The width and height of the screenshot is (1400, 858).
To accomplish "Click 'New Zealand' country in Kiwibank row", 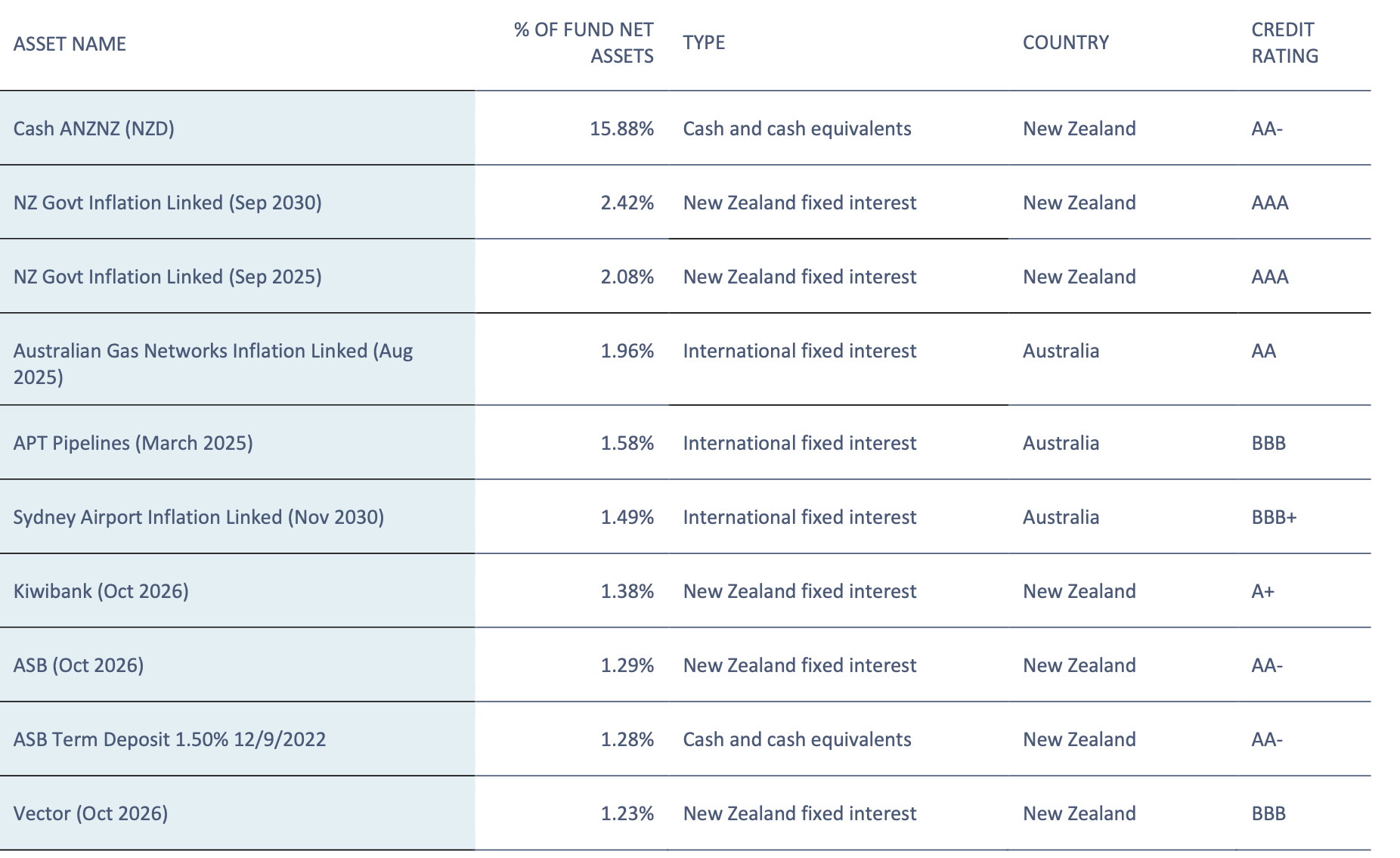I will tap(1079, 591).
